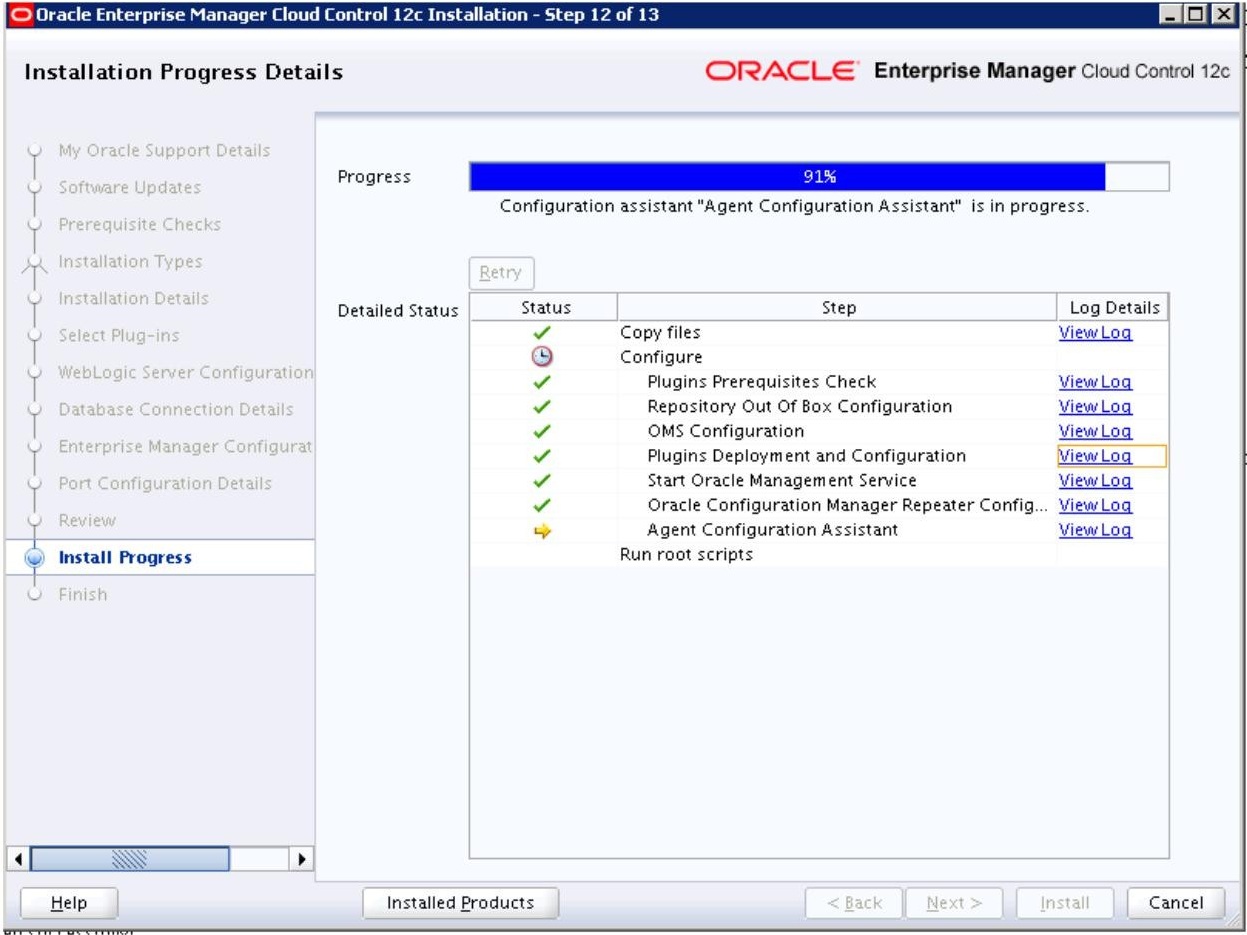Click the Plugins Prerequisites Check step text
1247x935 pixels.
(x=762, y=382)
